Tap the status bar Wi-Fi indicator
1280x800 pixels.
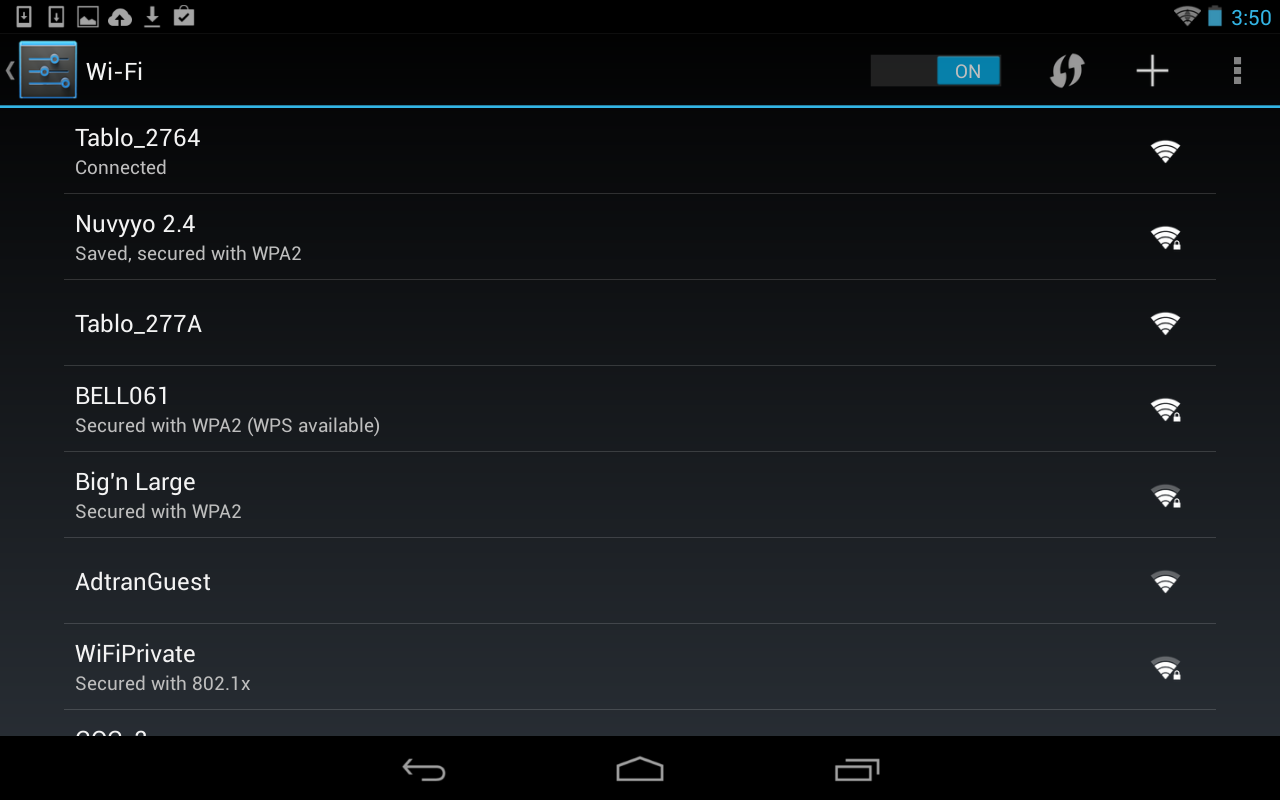(x=1187, y=16)
